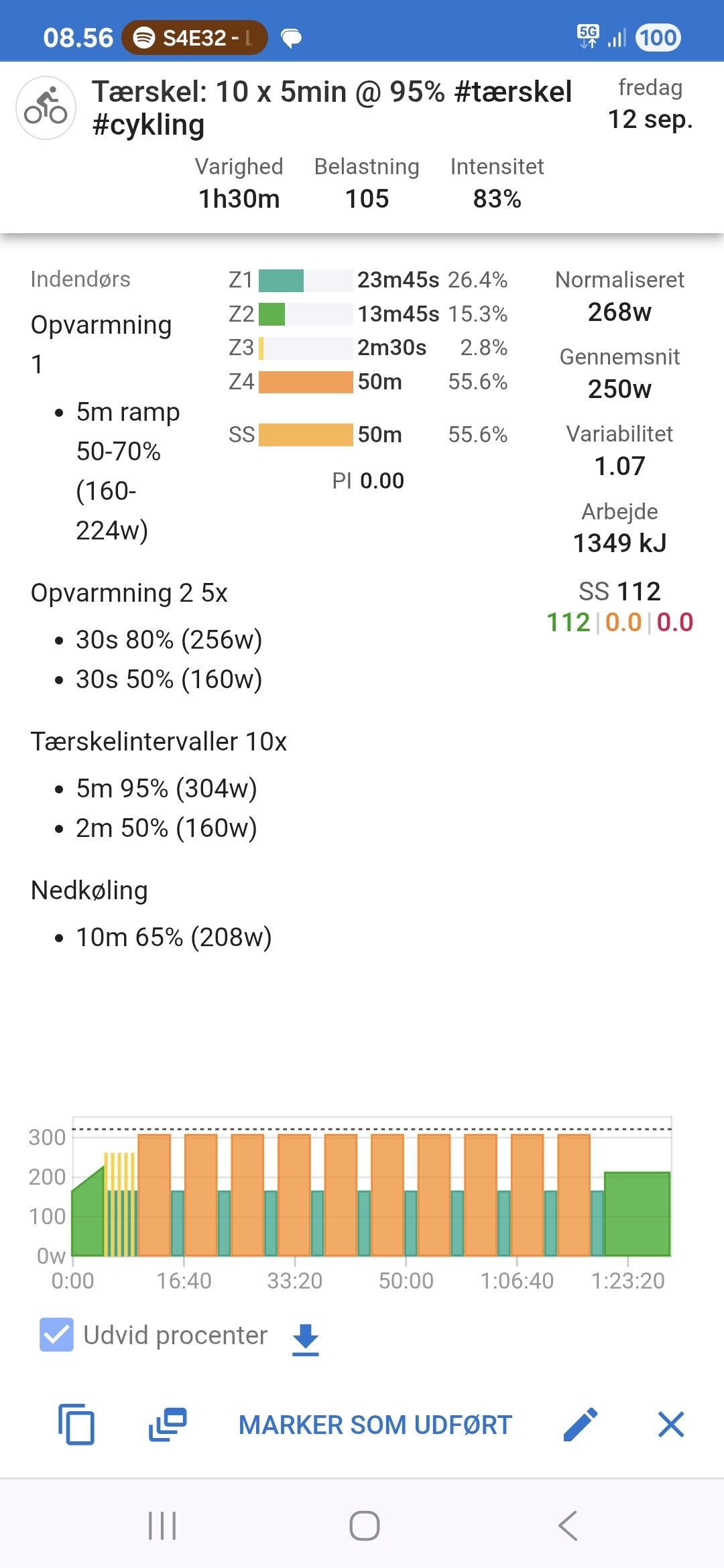Tap MARKER SOM UDFØRT button
This screenshot has width=724, height=1568.
pyautogui.click(x=375, y=1425)
